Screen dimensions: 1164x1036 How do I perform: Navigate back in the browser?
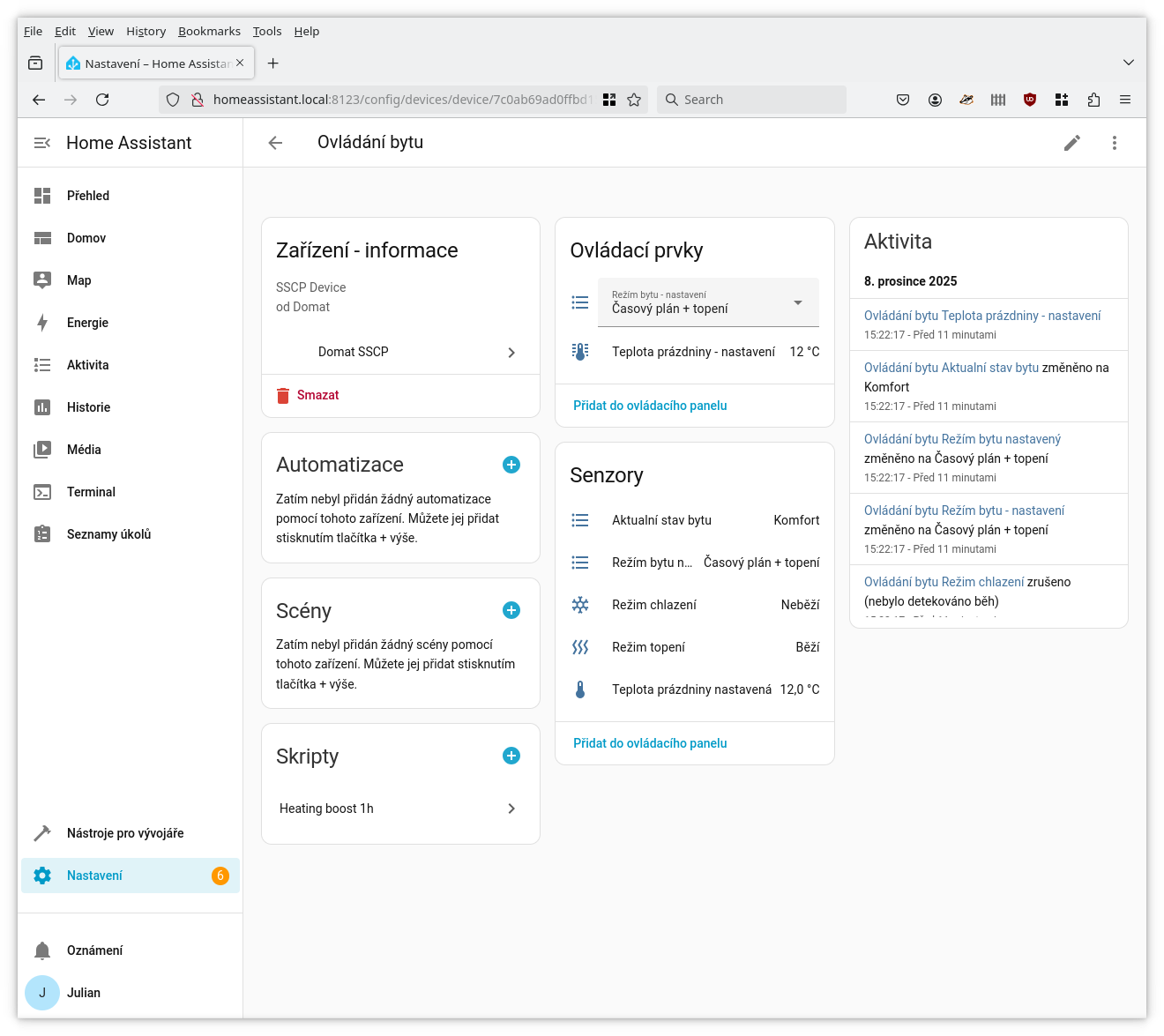pos(39,100)
